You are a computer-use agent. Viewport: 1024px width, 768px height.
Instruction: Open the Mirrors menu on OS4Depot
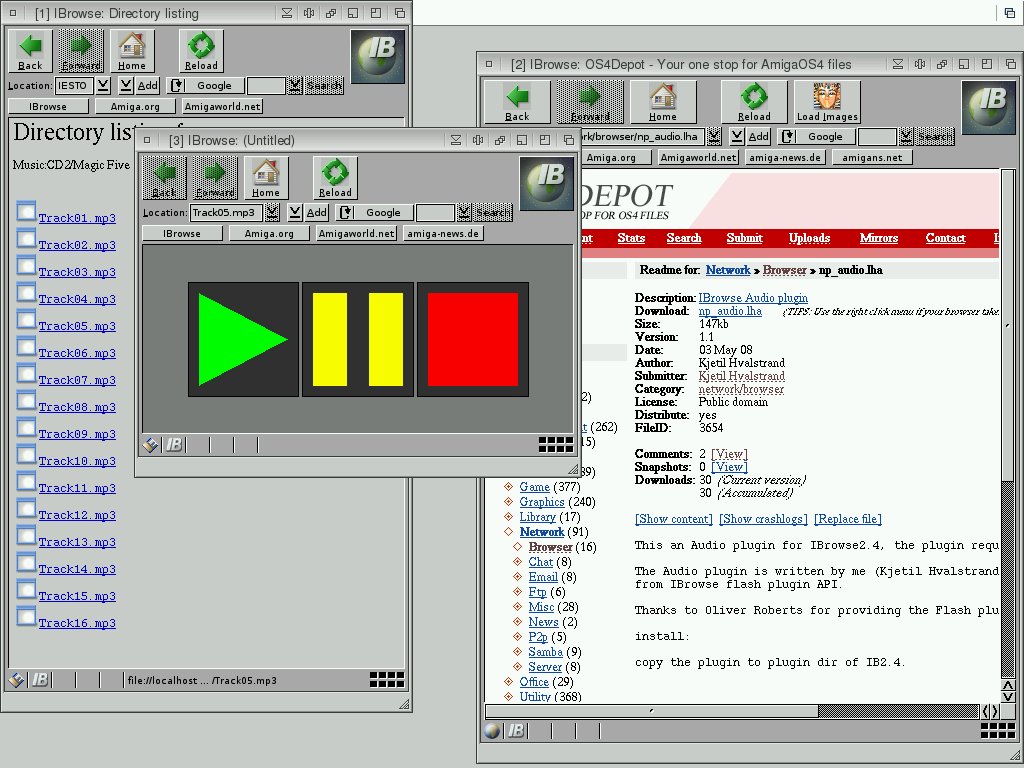click(x=878, y=238)
